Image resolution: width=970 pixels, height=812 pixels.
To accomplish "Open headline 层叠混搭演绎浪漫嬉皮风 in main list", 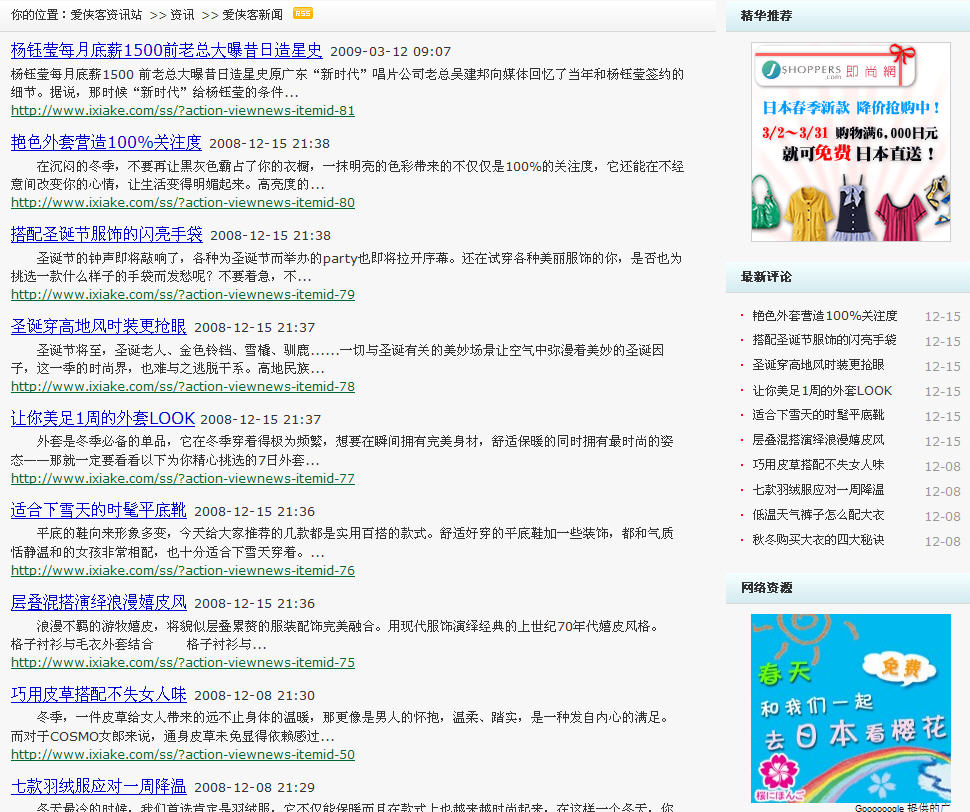I will [x=98, y=603].
